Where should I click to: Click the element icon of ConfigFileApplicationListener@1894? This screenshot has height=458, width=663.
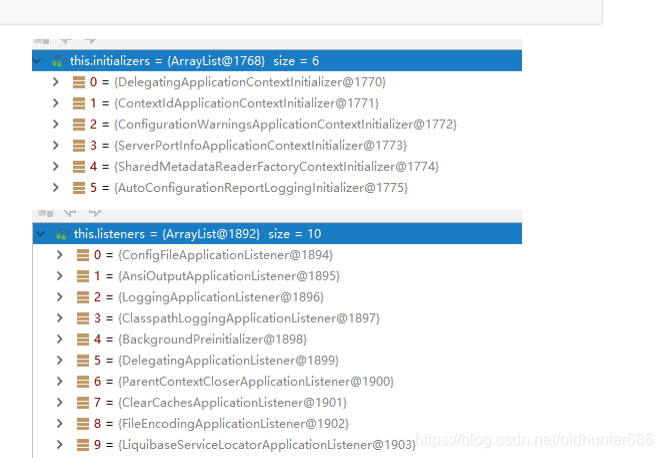click(x=83, y=255)
